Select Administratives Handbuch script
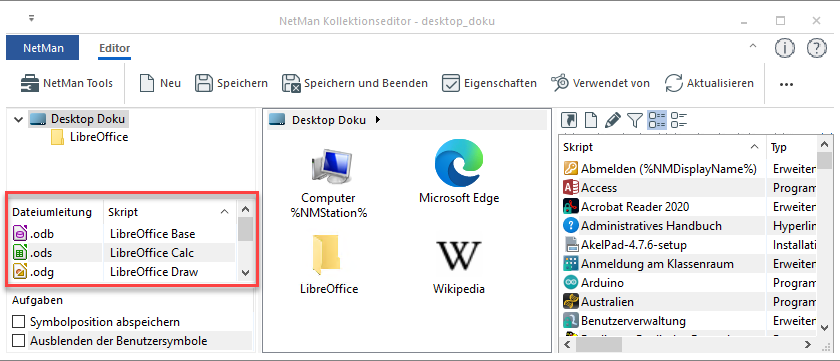 [x=651, y=226]
